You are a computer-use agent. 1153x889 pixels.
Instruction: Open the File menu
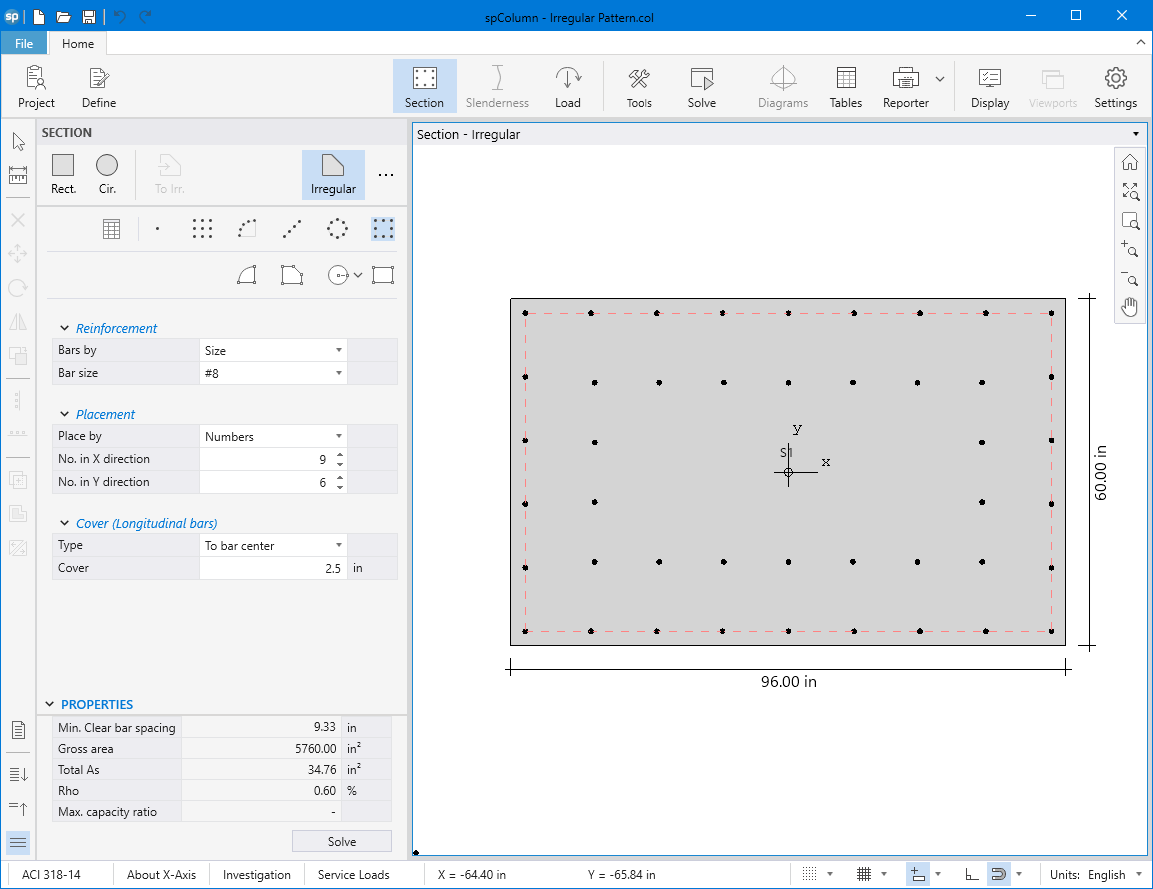coord(24,43)
